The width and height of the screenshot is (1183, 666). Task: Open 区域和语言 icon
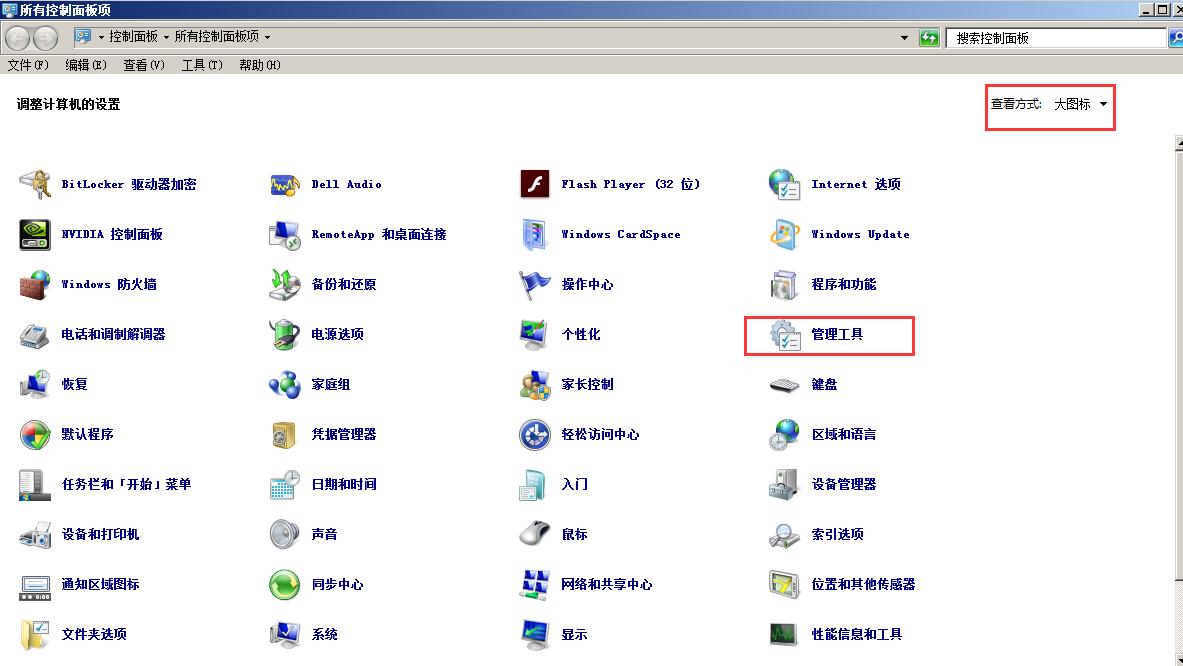[x=785, y=434]
